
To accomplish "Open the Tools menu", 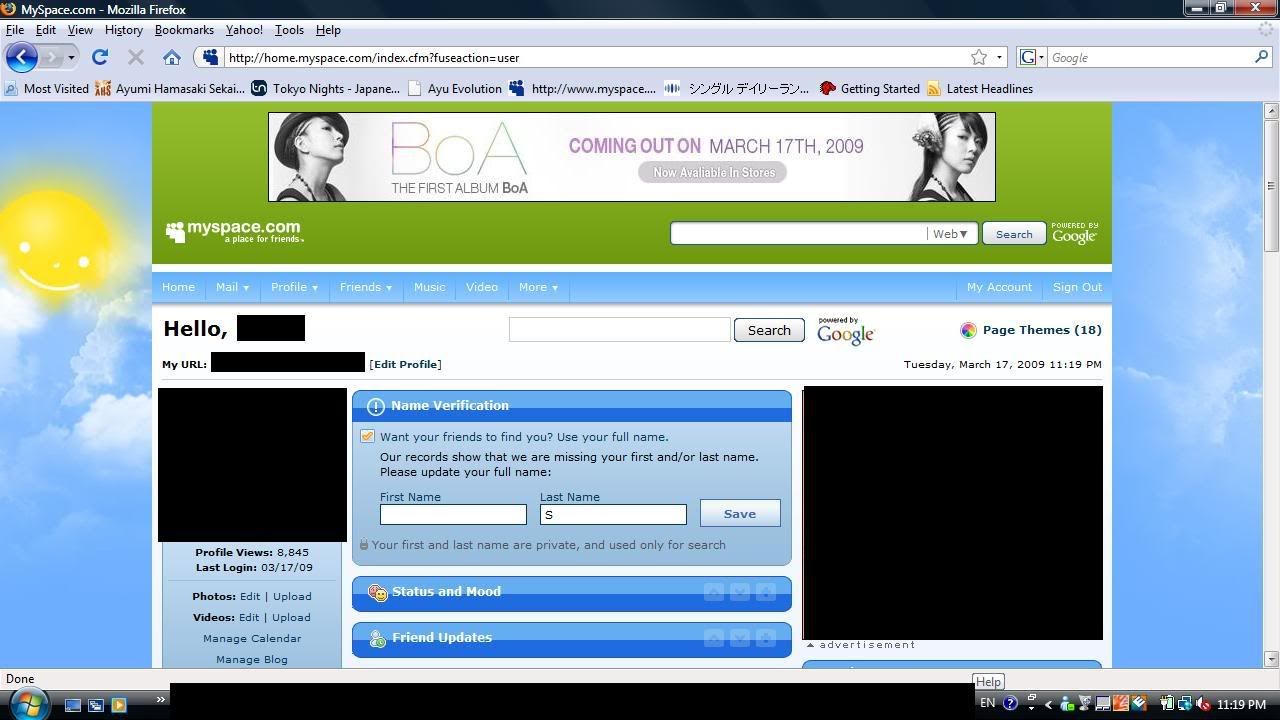I will tap(289, 30).
